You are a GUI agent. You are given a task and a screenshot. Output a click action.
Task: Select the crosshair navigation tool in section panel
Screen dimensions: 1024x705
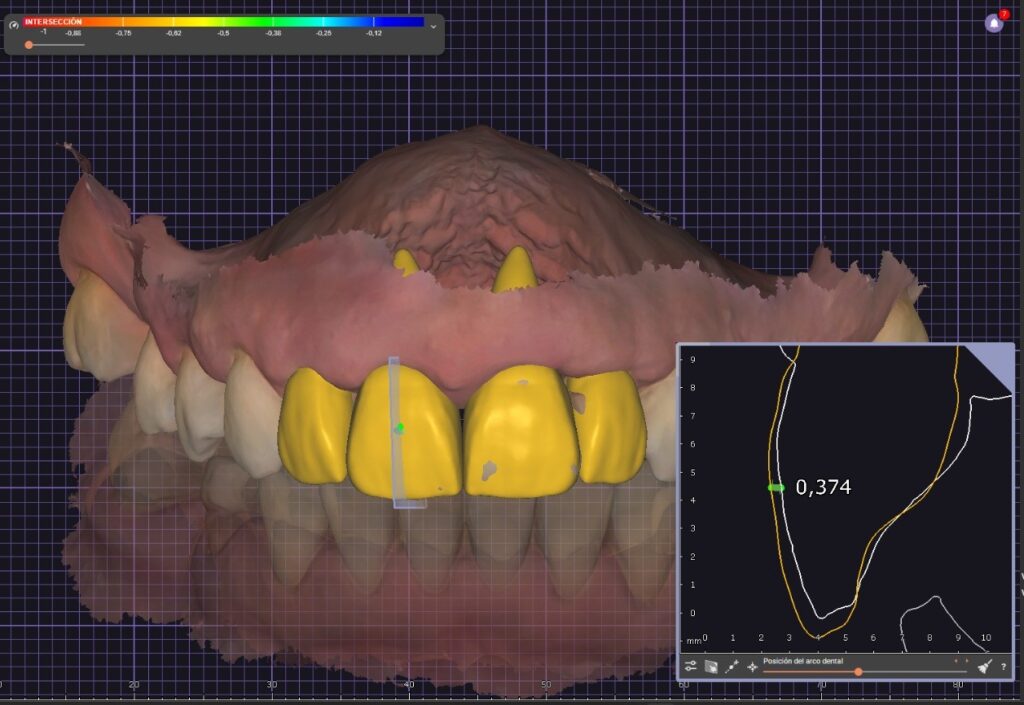[752, 666]
